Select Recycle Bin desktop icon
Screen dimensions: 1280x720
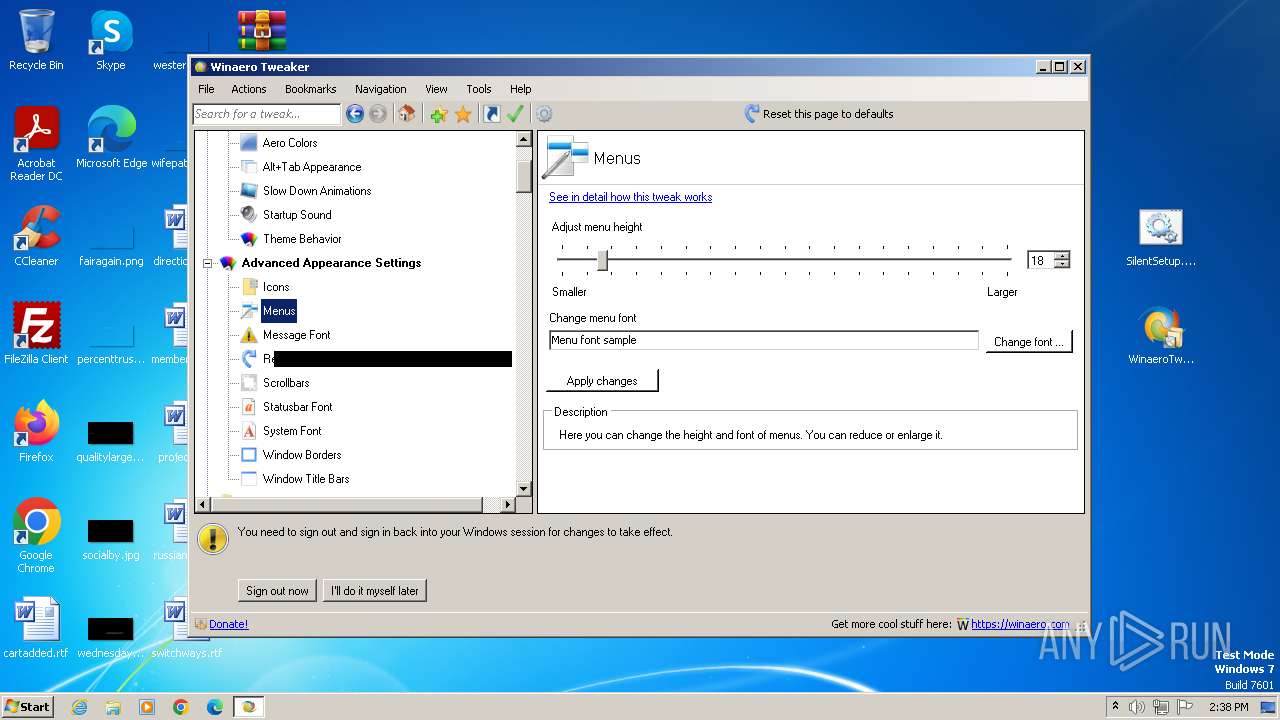tap(36, 40)
